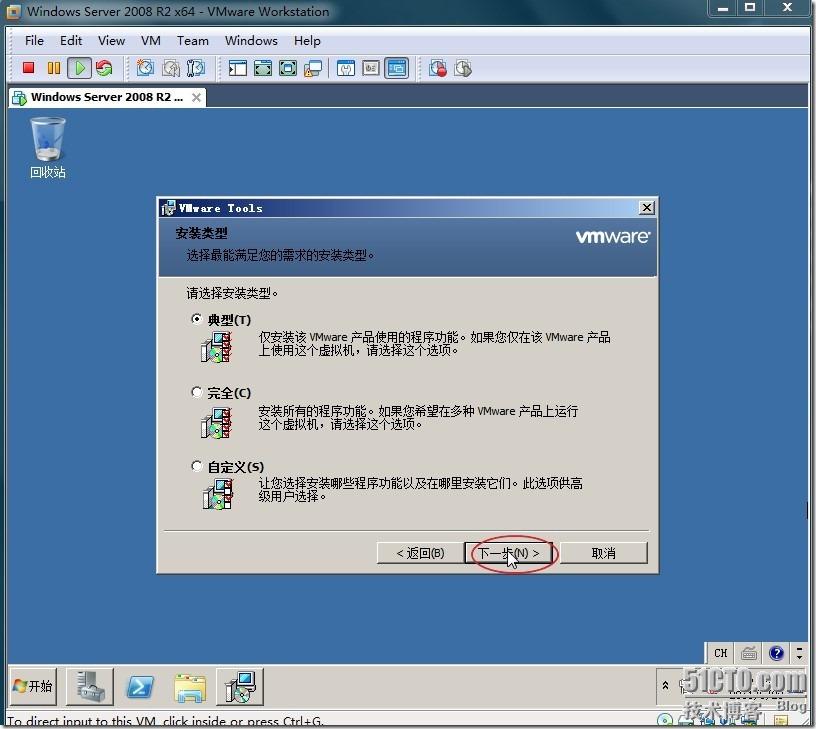Screen dimensions: 816x729
Task: Open the Team menu
Action: click(x=193, y=41)
